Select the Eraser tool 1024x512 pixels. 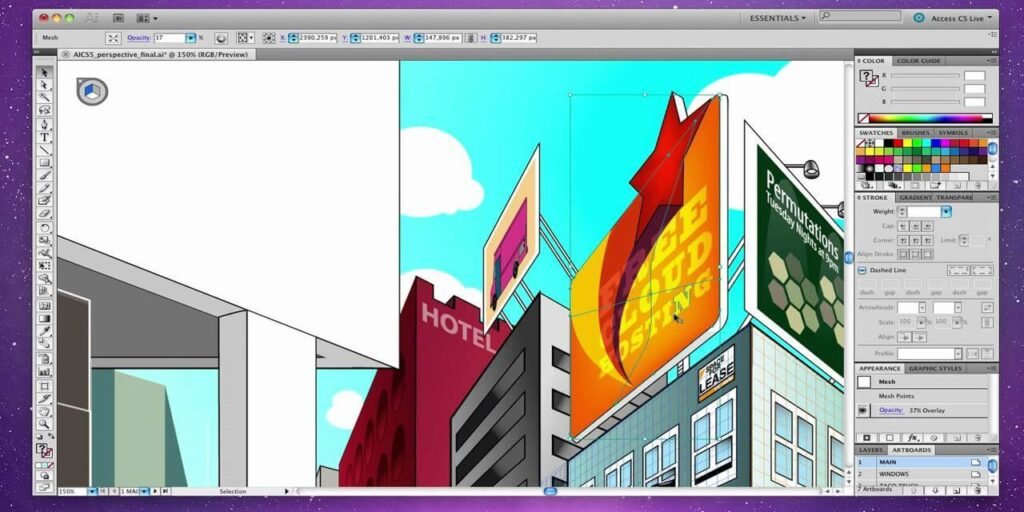point(44,213)
